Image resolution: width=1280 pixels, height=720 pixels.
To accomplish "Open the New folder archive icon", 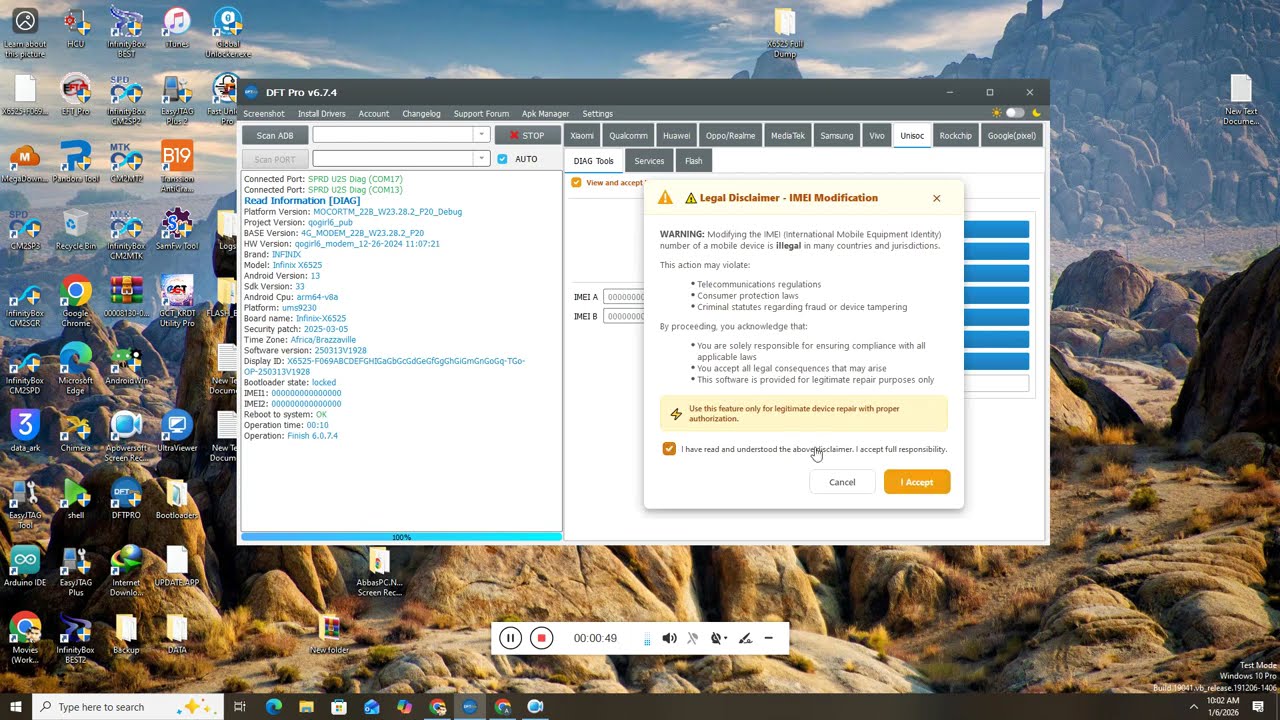I will tap(329, 633).
